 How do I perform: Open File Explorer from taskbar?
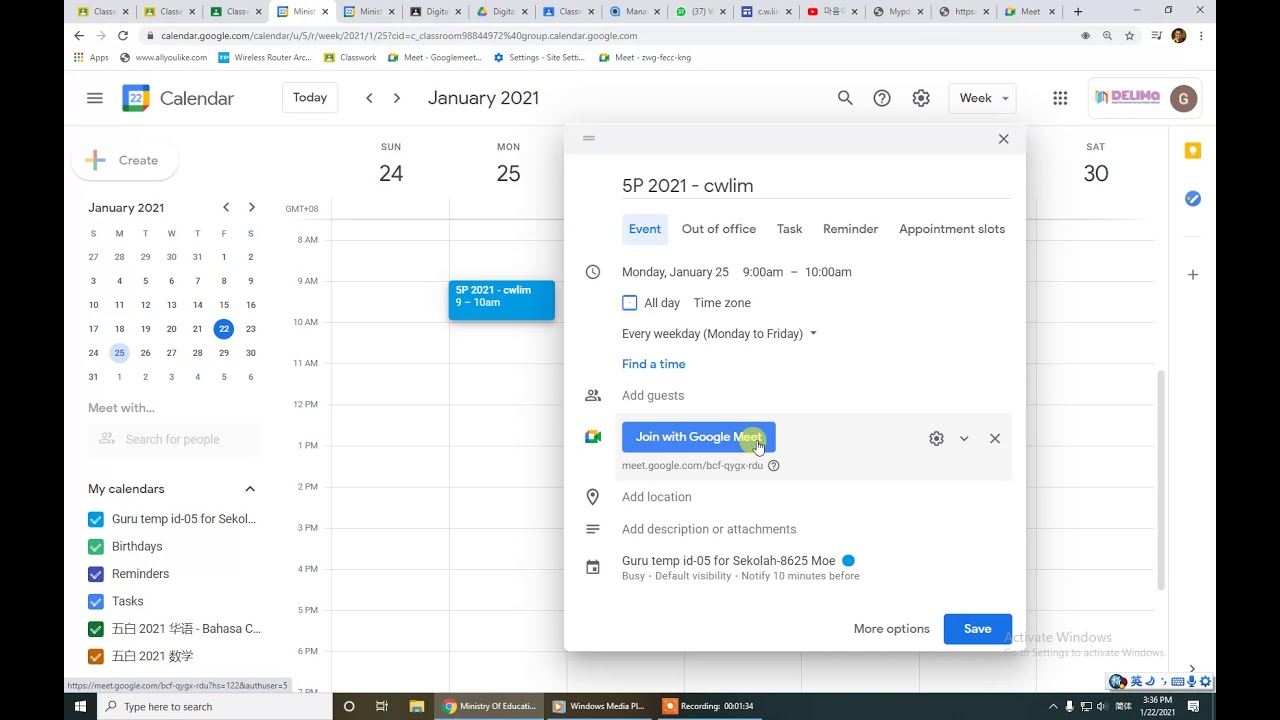click(417, 706)
